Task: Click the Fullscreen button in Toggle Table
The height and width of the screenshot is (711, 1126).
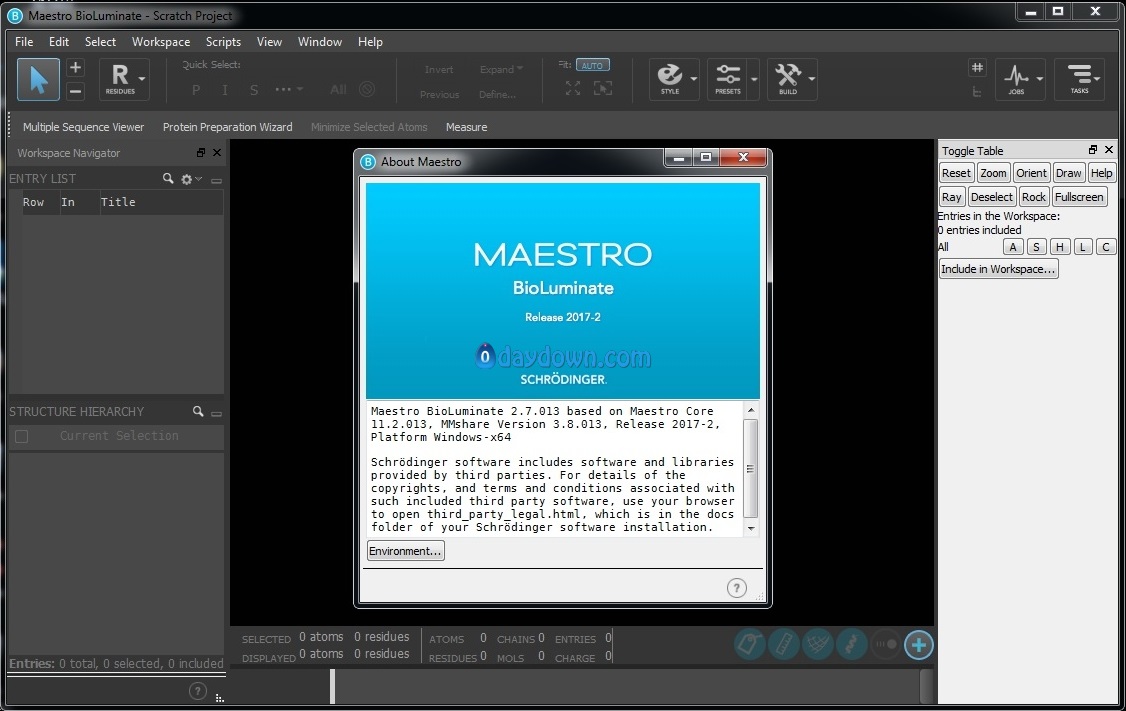Action: 1079,197
